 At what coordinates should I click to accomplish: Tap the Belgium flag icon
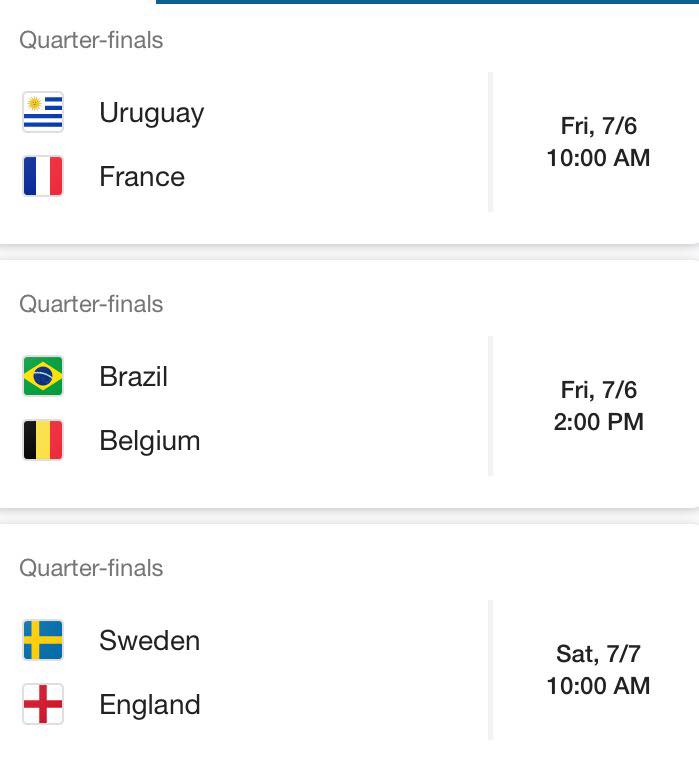pos(43,440)
